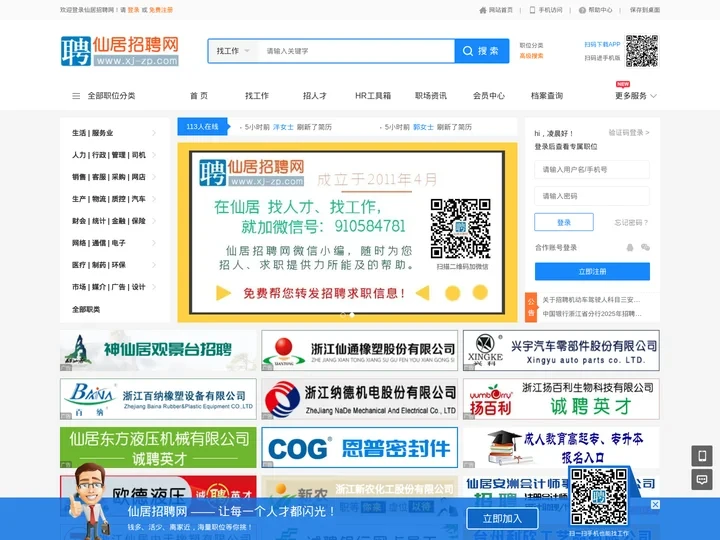This screenshot has width=720, height=540.
Task: Expand 人力 | 行政 | 管理 | 司机 category
Action: point(114,155)
